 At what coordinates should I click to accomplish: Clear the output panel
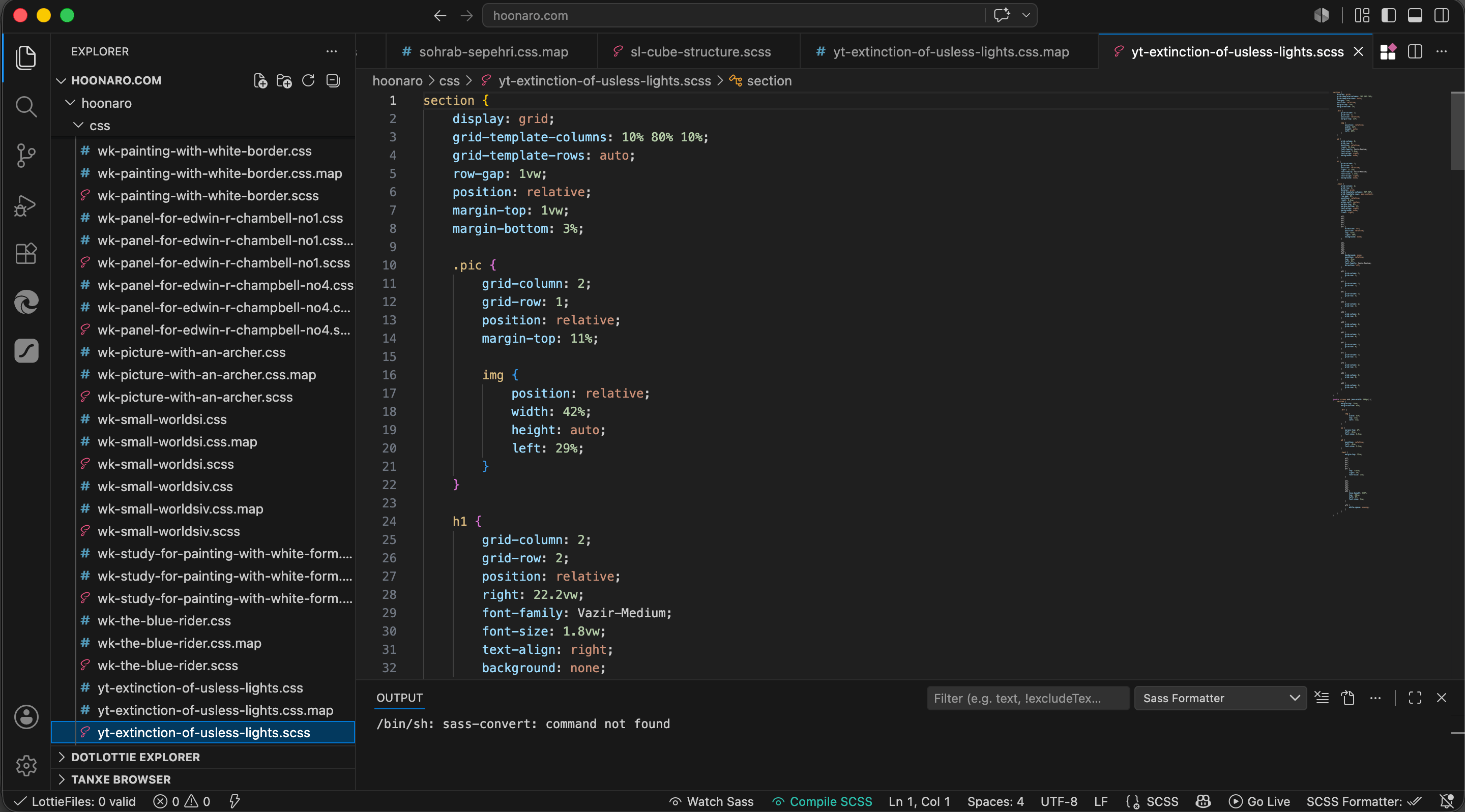[x=1322, y=698]
